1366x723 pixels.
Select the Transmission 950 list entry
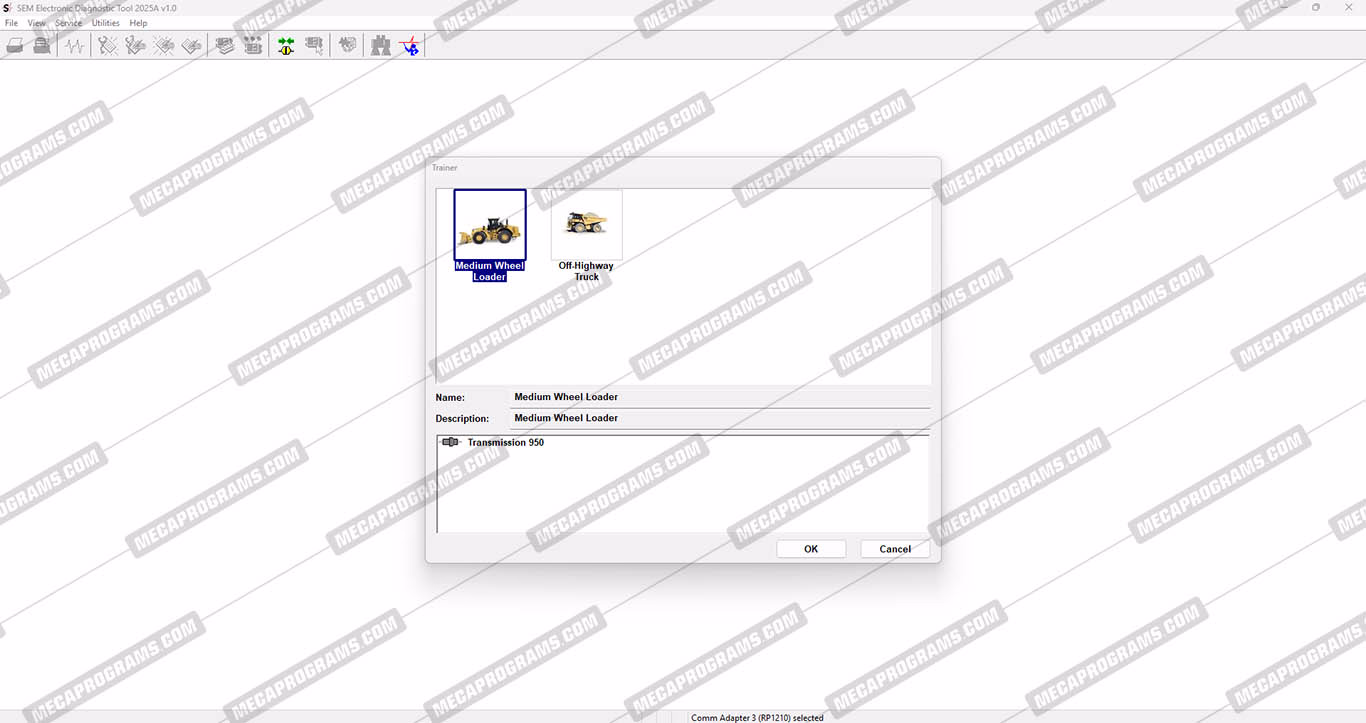tap(505, 442)
